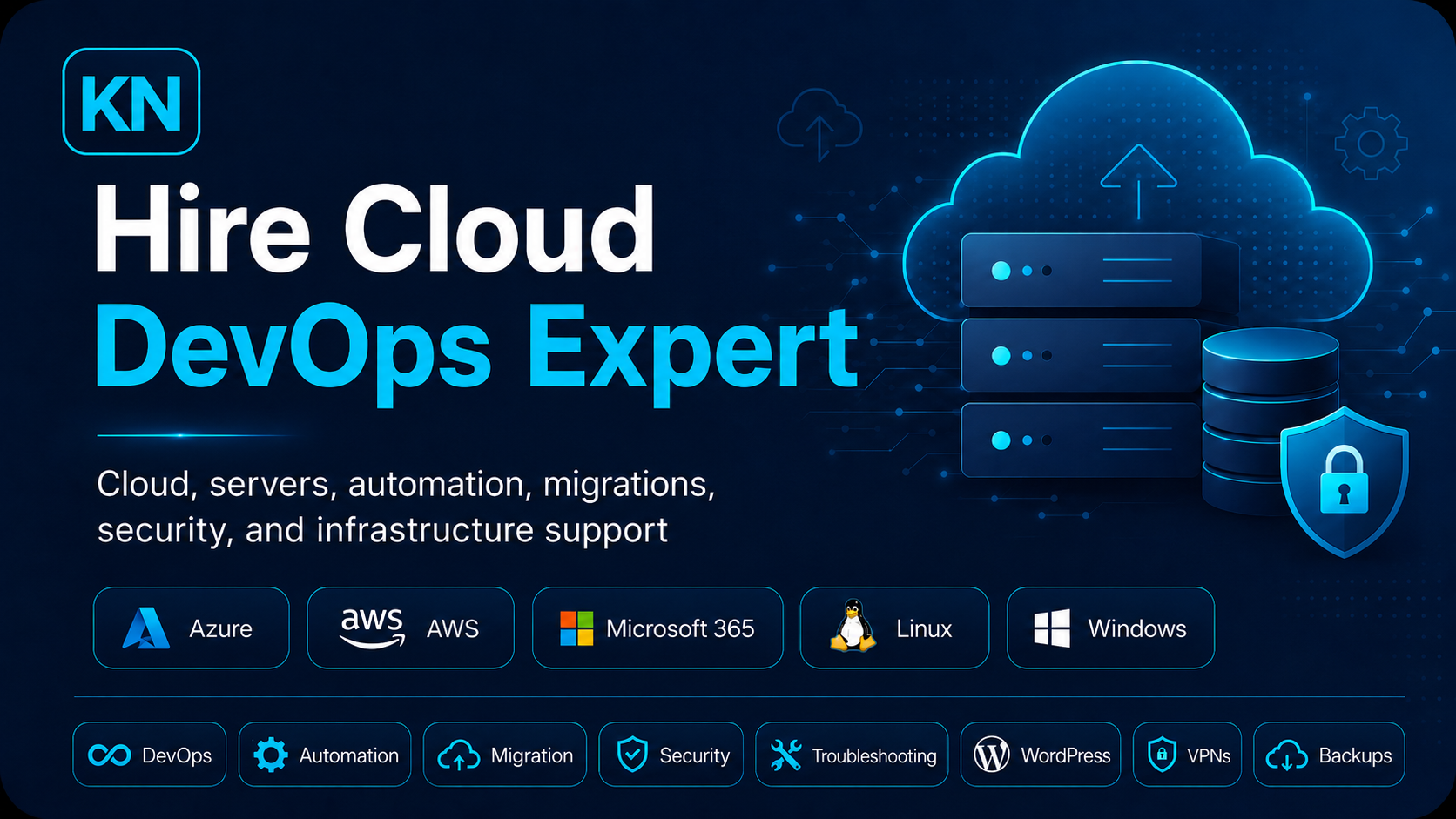Select the Troubleshooting label text
The image size is (1456, 819).
pos(874,755)
